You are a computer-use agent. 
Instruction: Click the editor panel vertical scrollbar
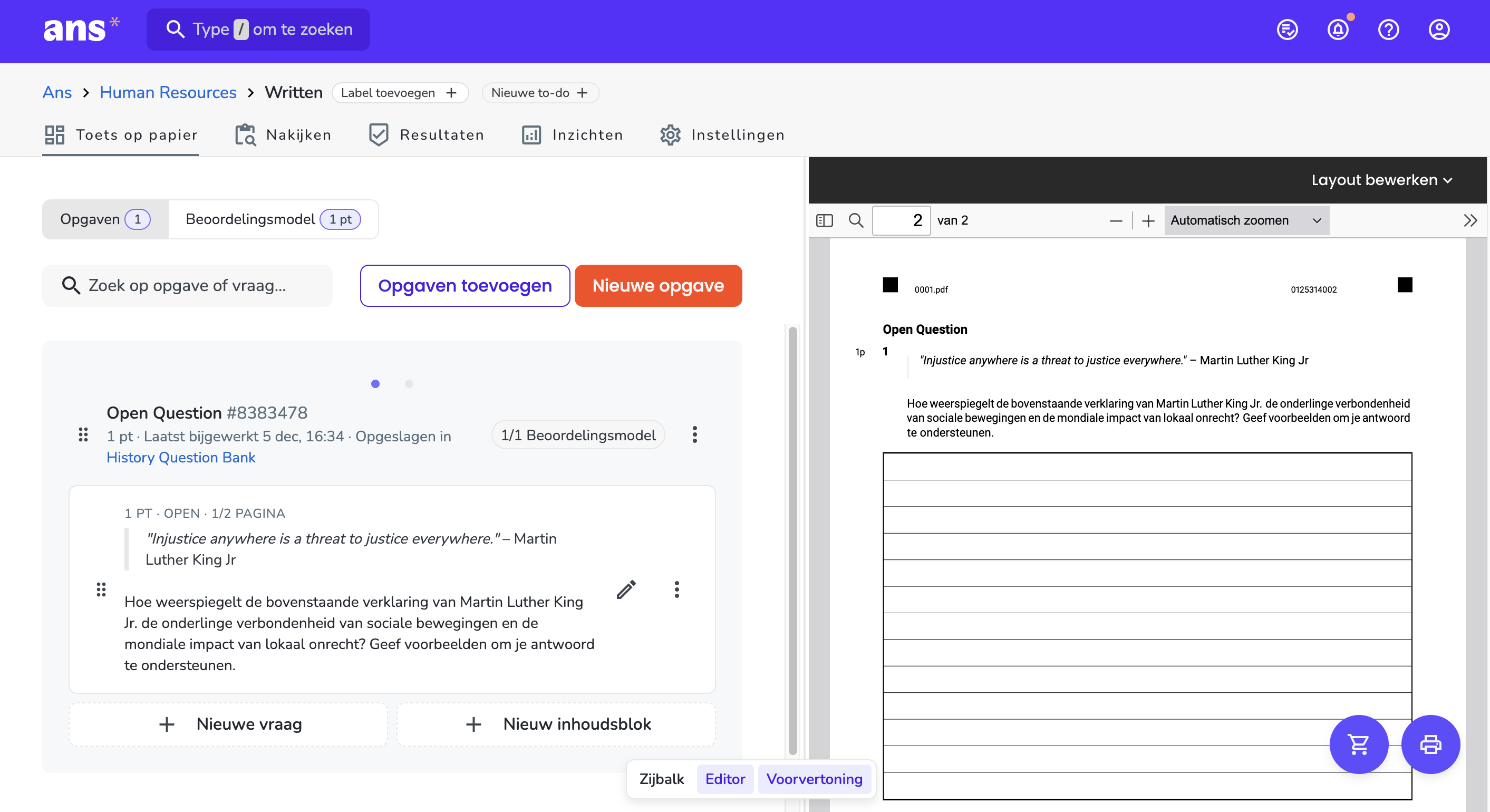click(x=792, y=541)
